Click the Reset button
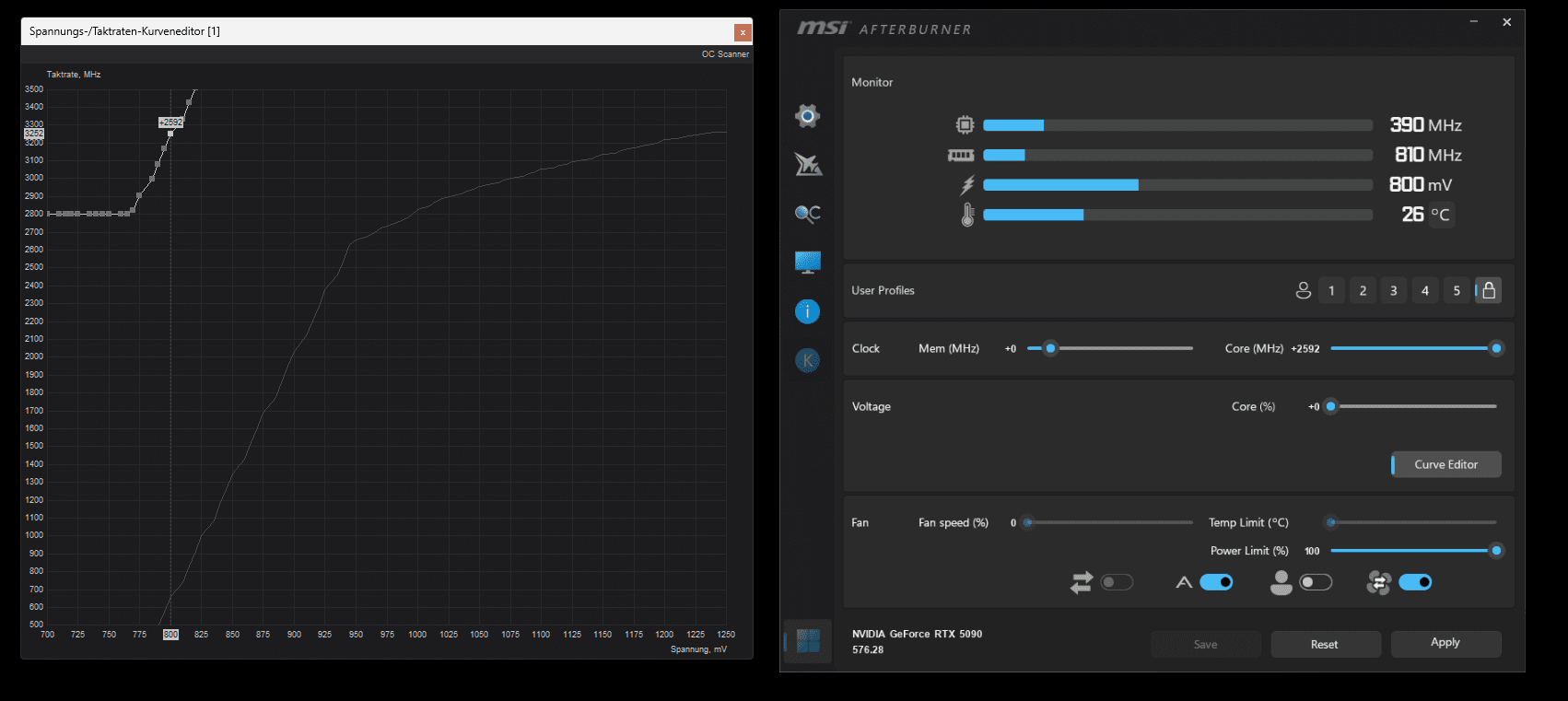The width and height of the screenshot is (1568, 701). click(1325, 644)
